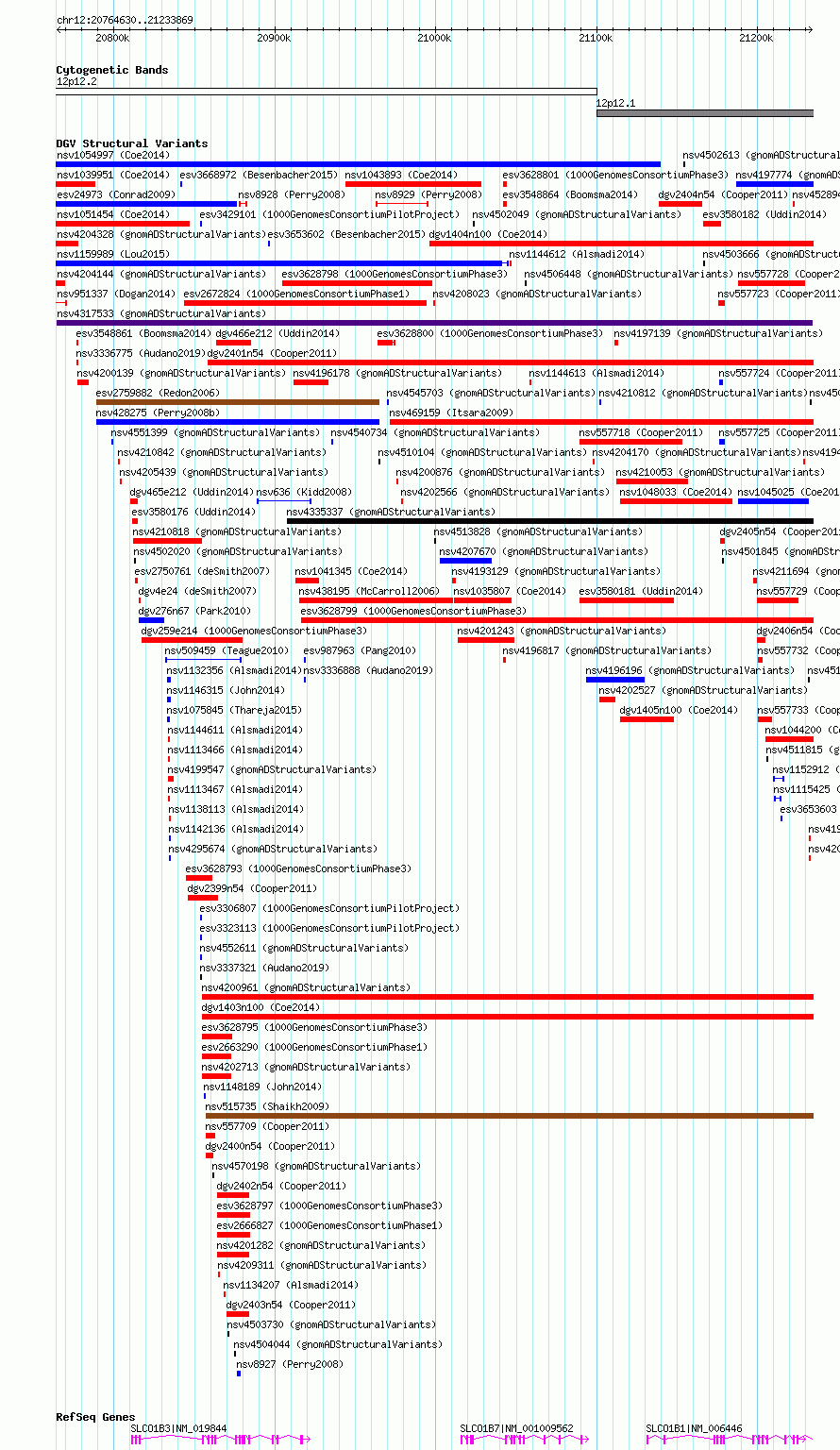The height and width of the screenshot is (1450, 840).
Task: Select nsv469159 (Itsara2009) label
Action: pyautogui.click(x=451, y=413)
